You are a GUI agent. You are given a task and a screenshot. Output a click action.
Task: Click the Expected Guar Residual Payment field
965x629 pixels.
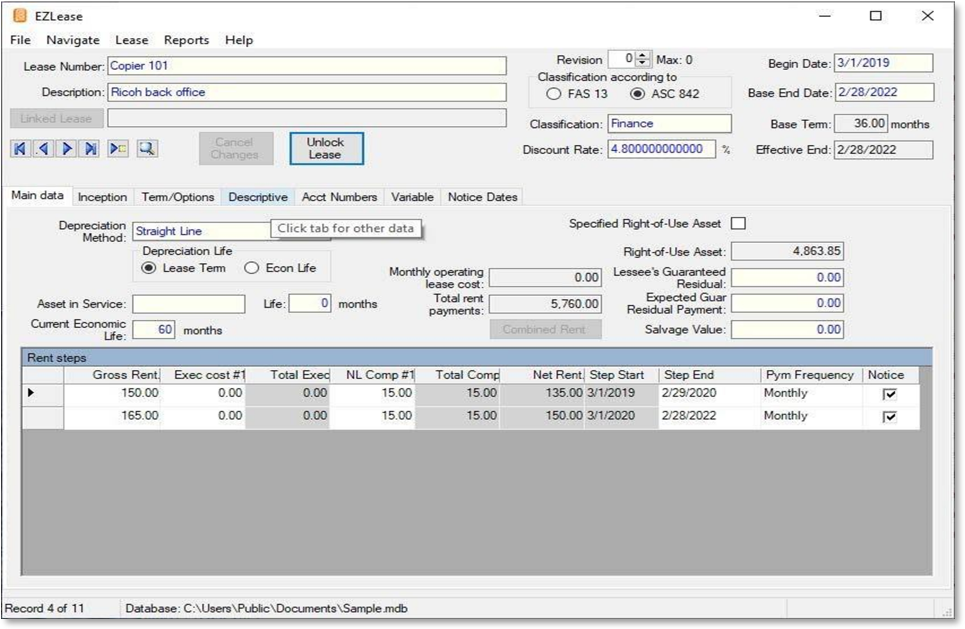pos(787,303)
